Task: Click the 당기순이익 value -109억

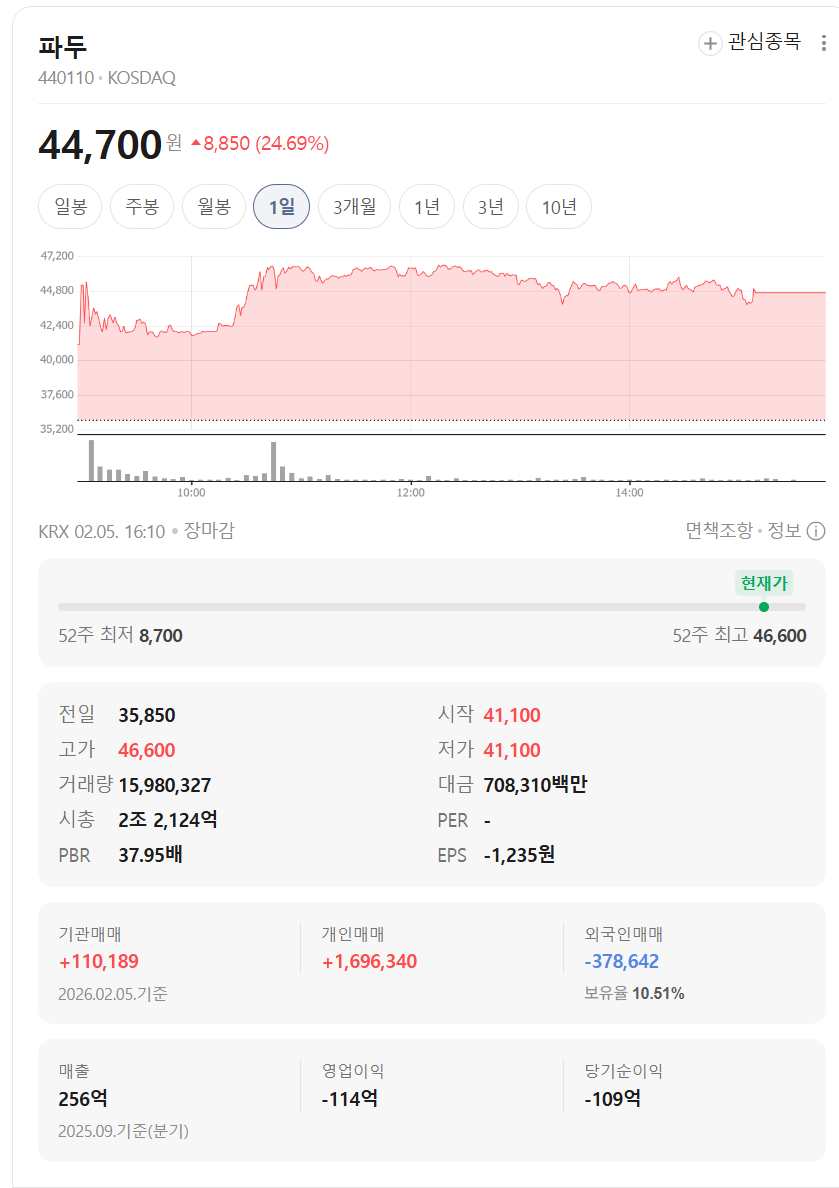Action: pos(612,1099)
